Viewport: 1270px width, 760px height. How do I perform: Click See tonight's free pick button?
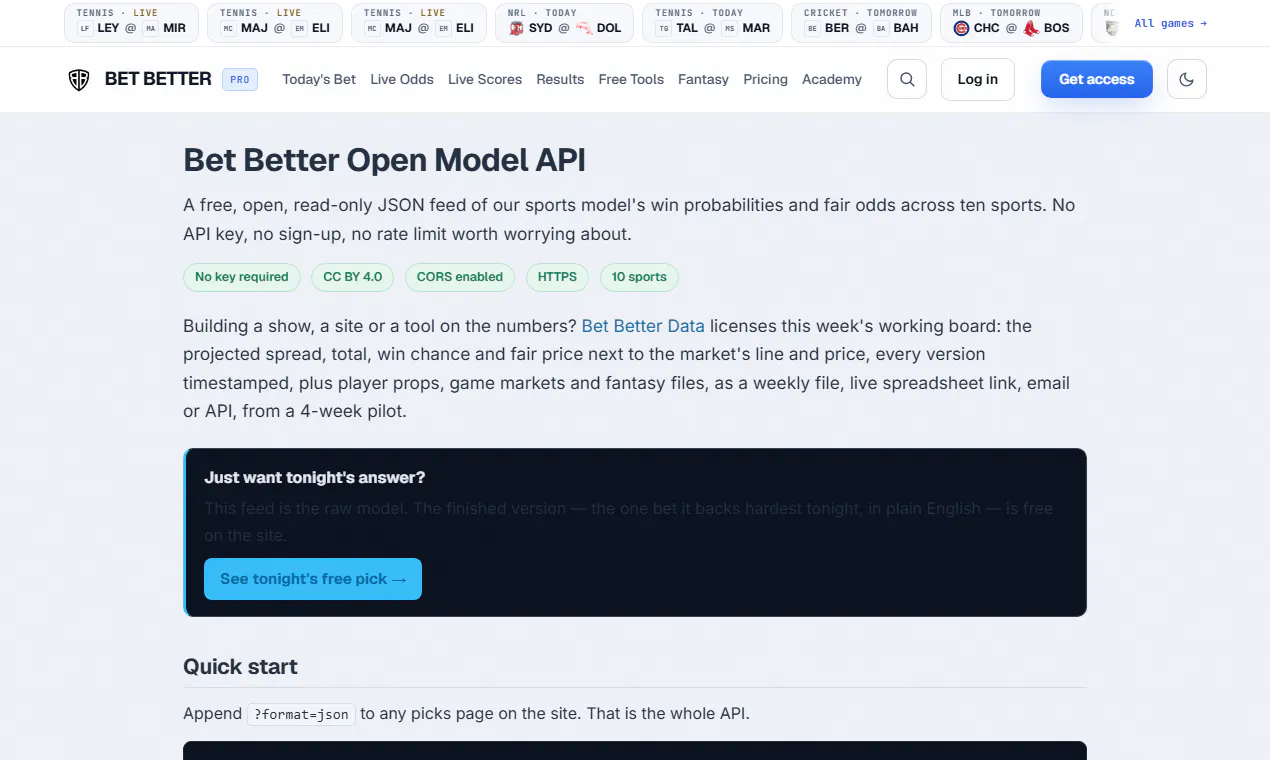click(x=313, y=579)
